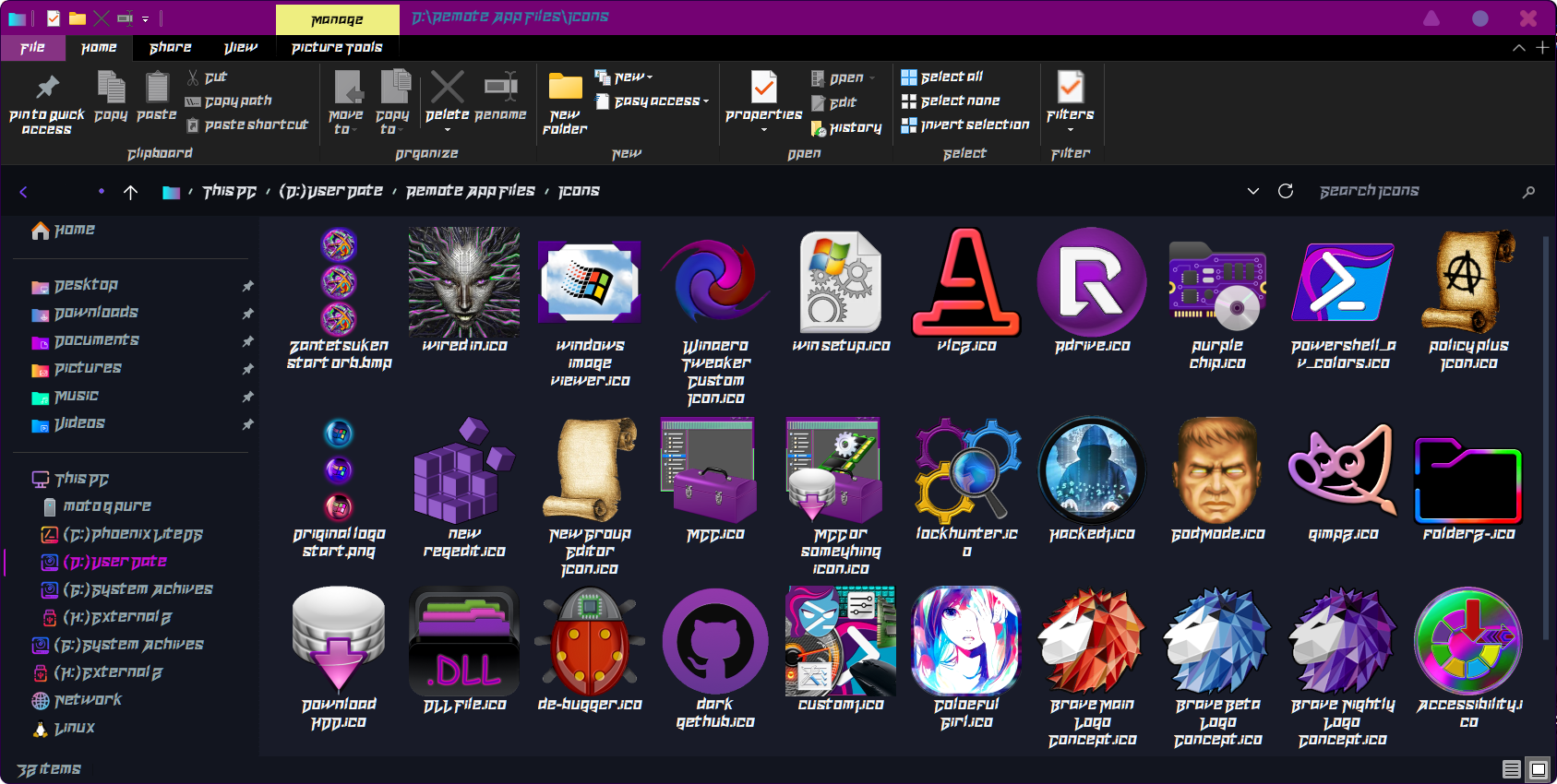The width and height of the screenshot is (1557, 784).
Task: Select the lockhunter.ico file
Action: coord(966,489)
